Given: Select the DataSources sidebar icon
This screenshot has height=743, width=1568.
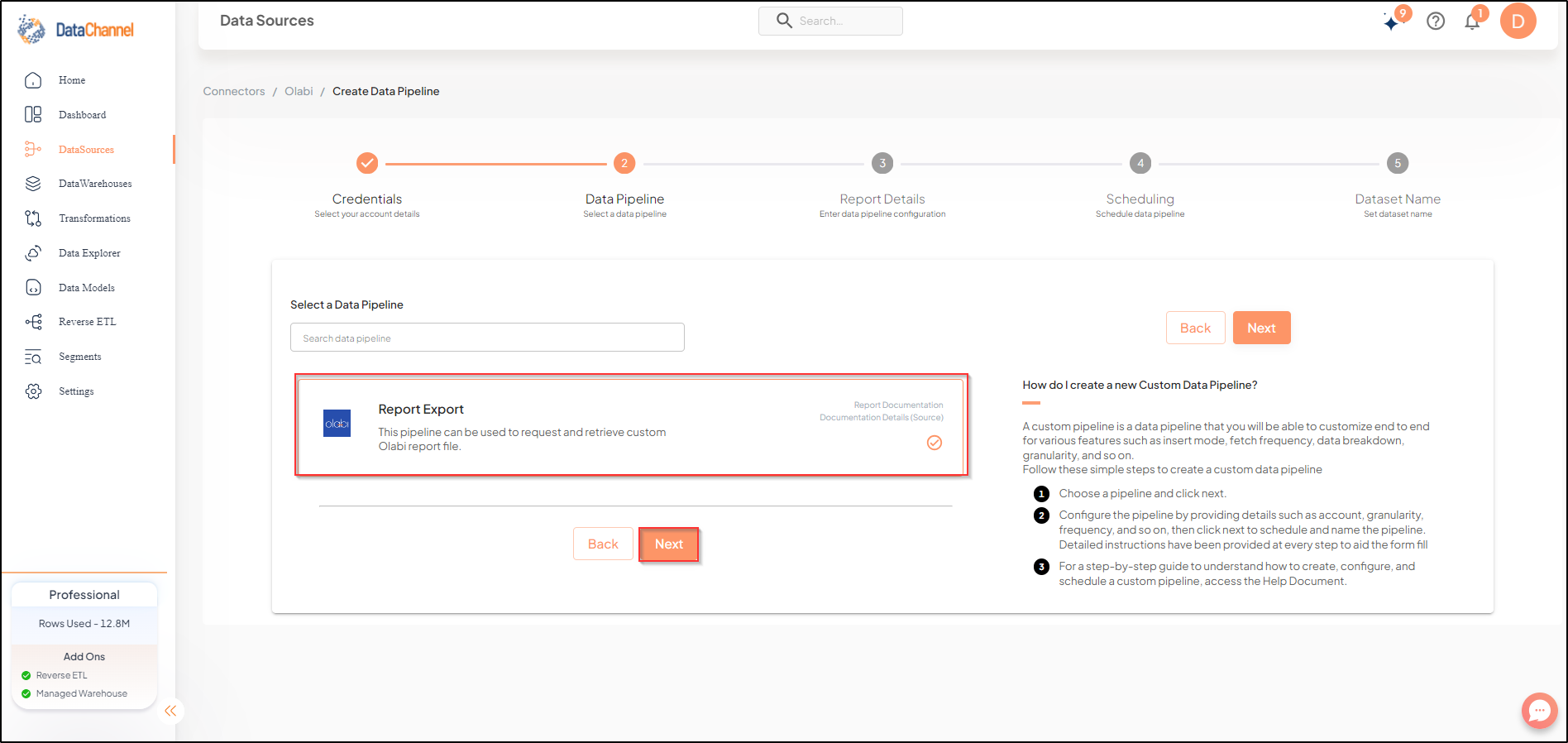Looking at the screenshot, I should click(x=33, y=149).
